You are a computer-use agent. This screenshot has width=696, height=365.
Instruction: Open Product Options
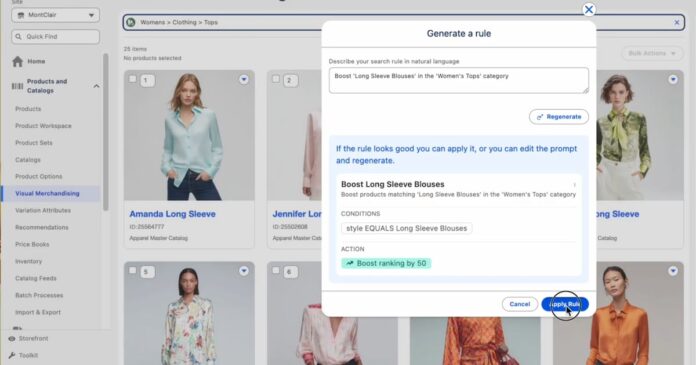39,176
